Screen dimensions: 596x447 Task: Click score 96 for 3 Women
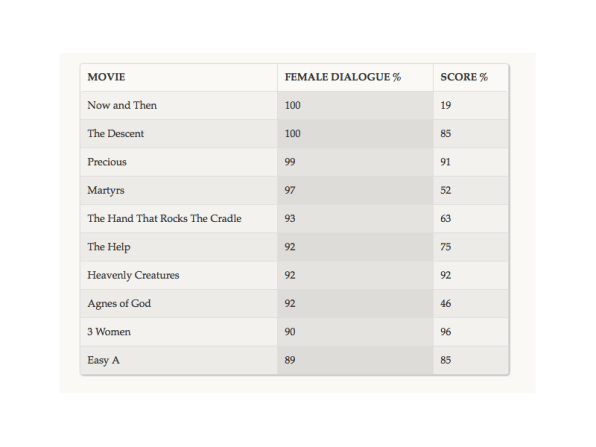coord(445,332)
